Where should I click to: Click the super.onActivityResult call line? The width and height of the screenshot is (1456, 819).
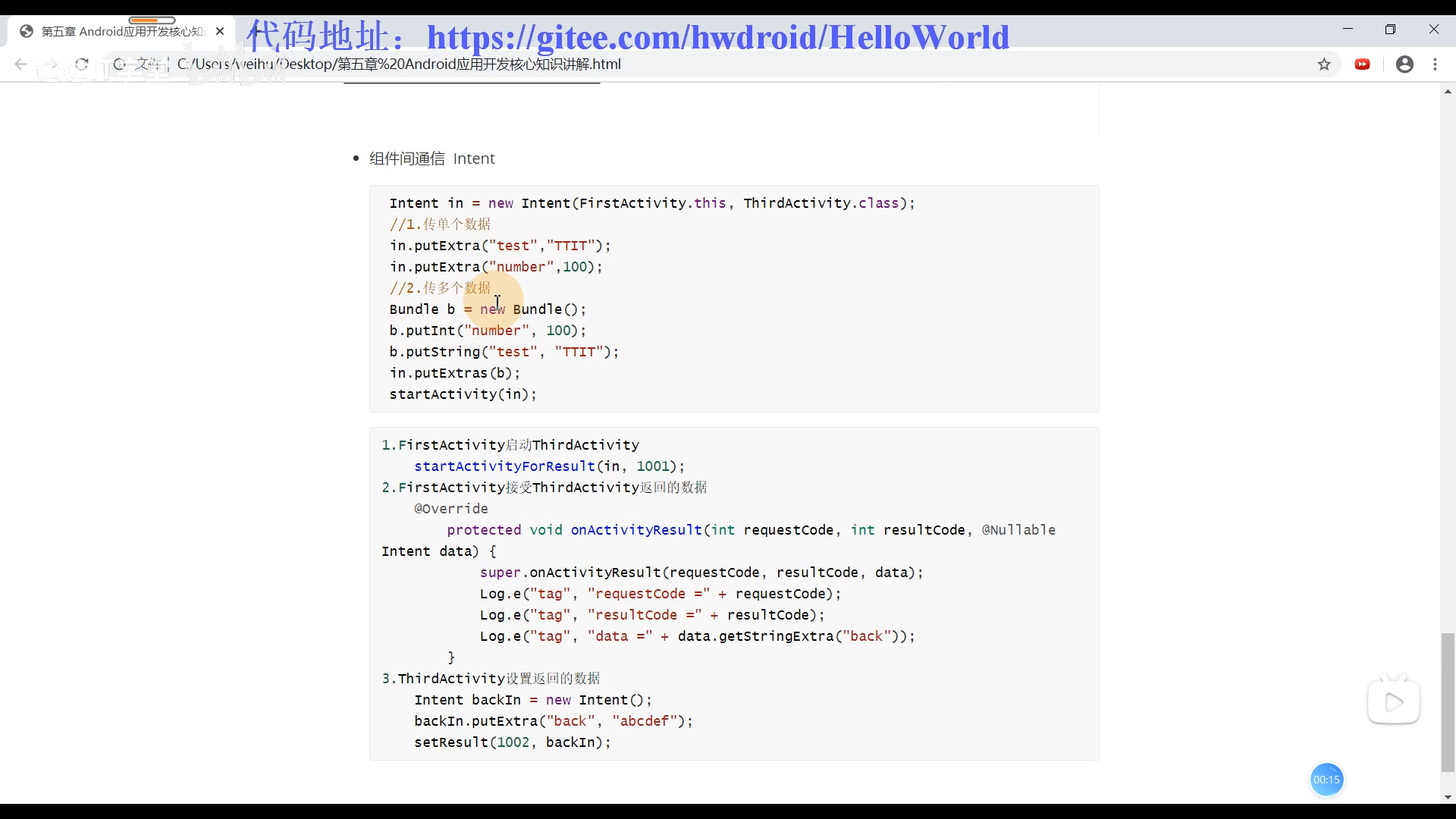point(701,573)
